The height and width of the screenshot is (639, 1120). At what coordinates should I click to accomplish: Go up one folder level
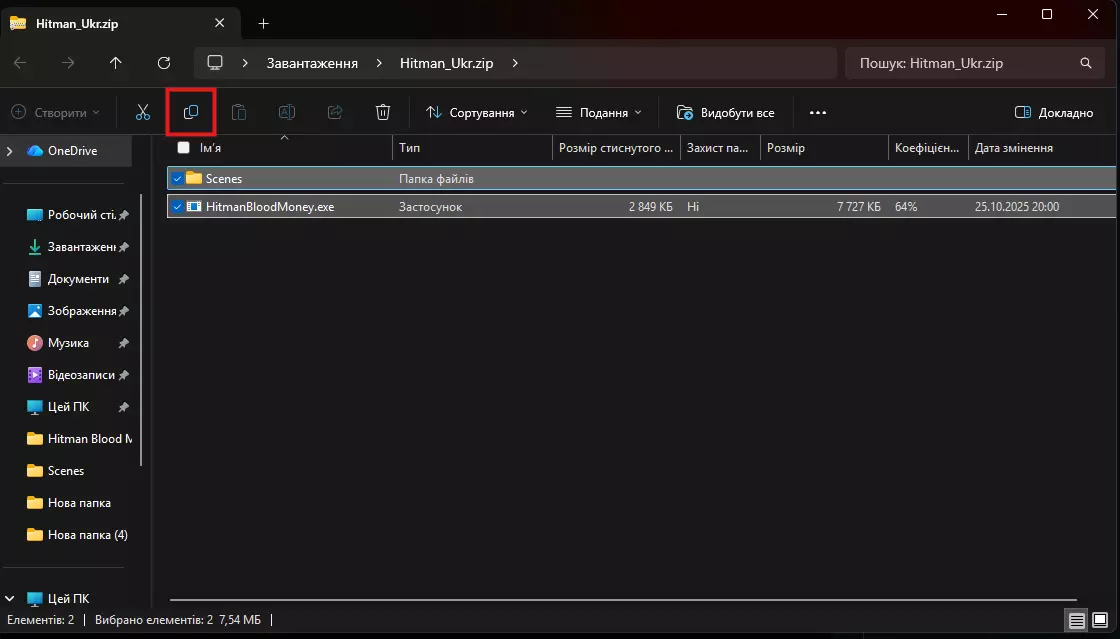tap(116, 63)
